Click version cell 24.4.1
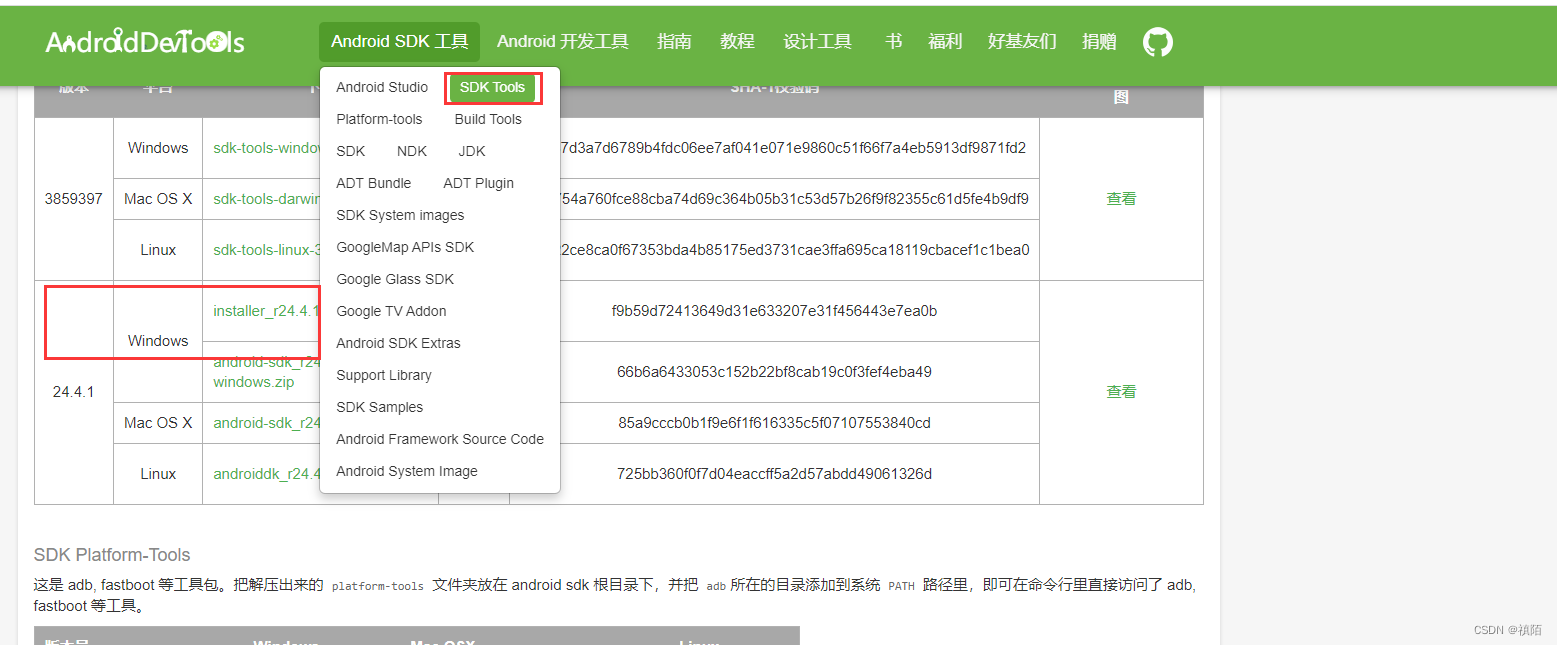 point(74,392)
